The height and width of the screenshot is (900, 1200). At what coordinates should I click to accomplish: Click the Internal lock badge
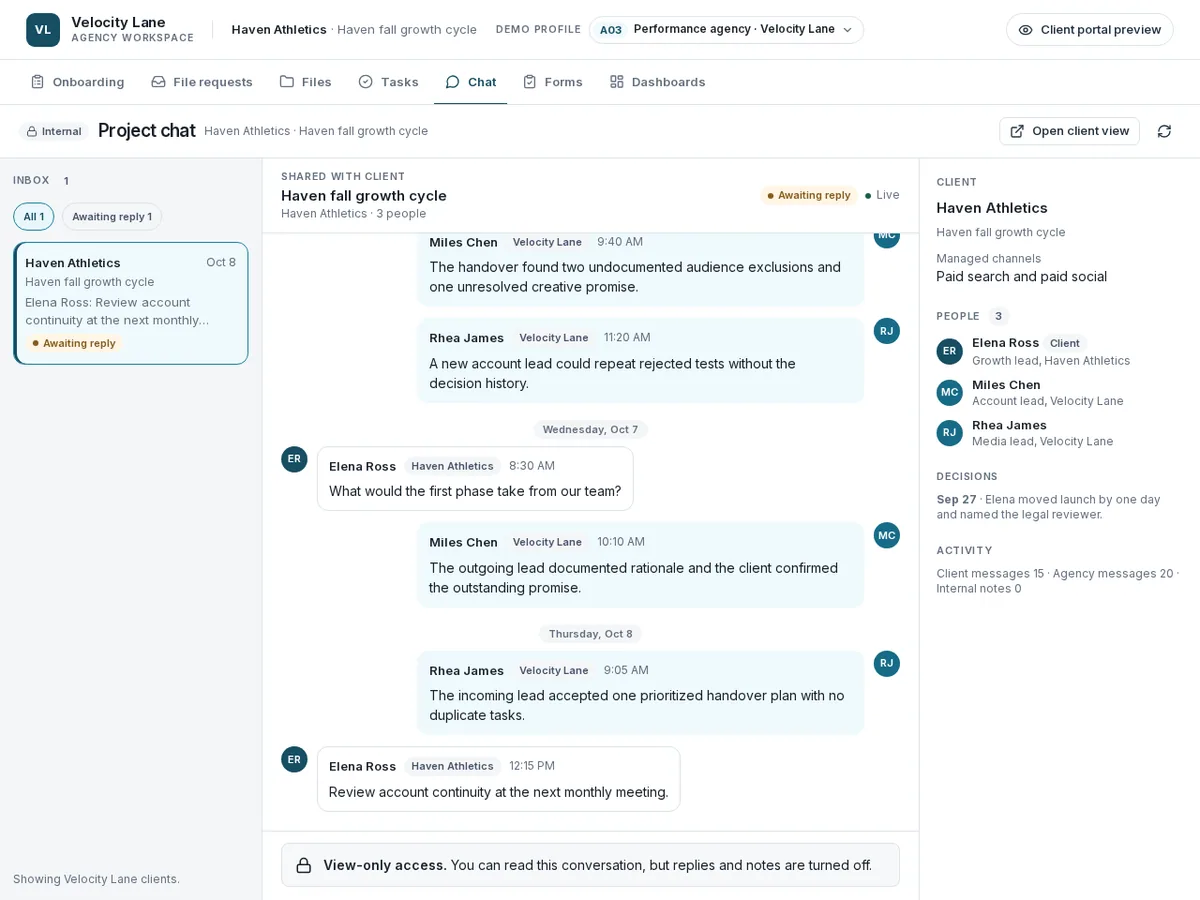tap(54, 131)
